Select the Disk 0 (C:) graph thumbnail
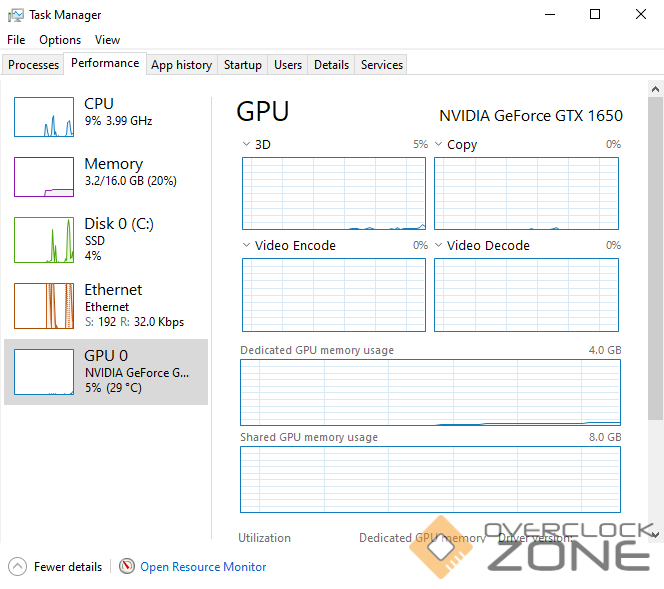664x589 pixels. tap(44, 240)
